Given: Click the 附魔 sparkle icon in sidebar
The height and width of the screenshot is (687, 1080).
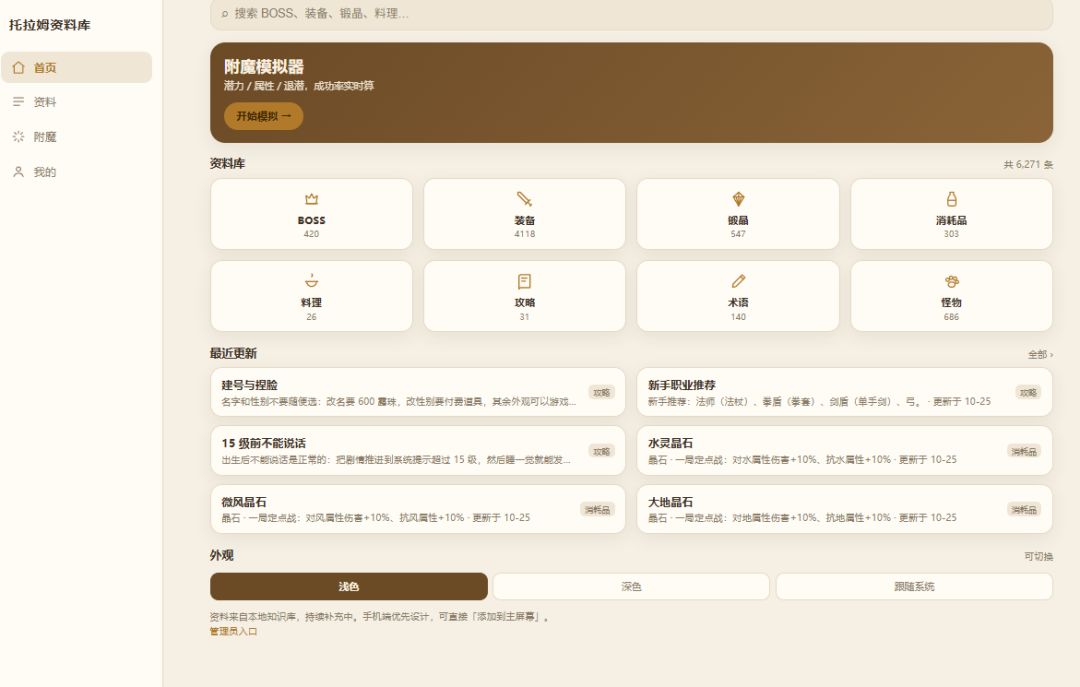Looking at the screenshot, I should [x=19, y=136].
